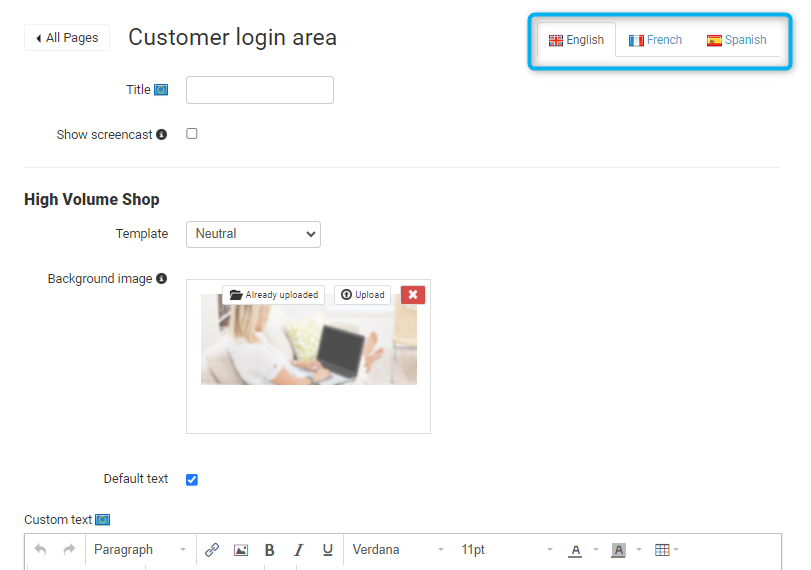
Task: Toggle Bold formatting
Action: (269, 550)
